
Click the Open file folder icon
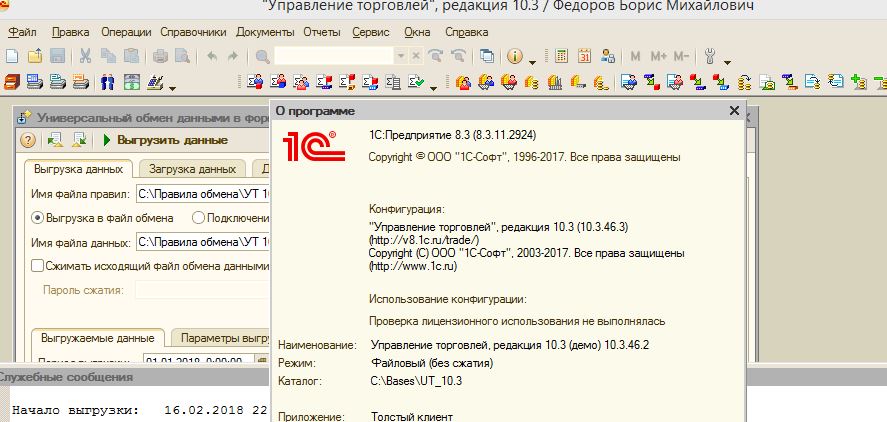[35, 56]
